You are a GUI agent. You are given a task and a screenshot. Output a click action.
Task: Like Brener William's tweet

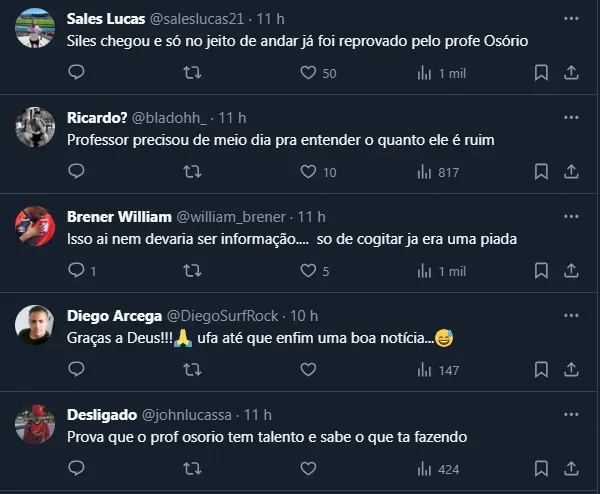pyautogui.click(x=308, y=271)
